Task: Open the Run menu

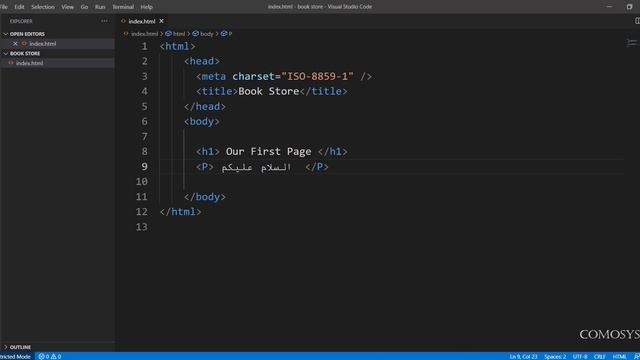Action: coord(100,7)
